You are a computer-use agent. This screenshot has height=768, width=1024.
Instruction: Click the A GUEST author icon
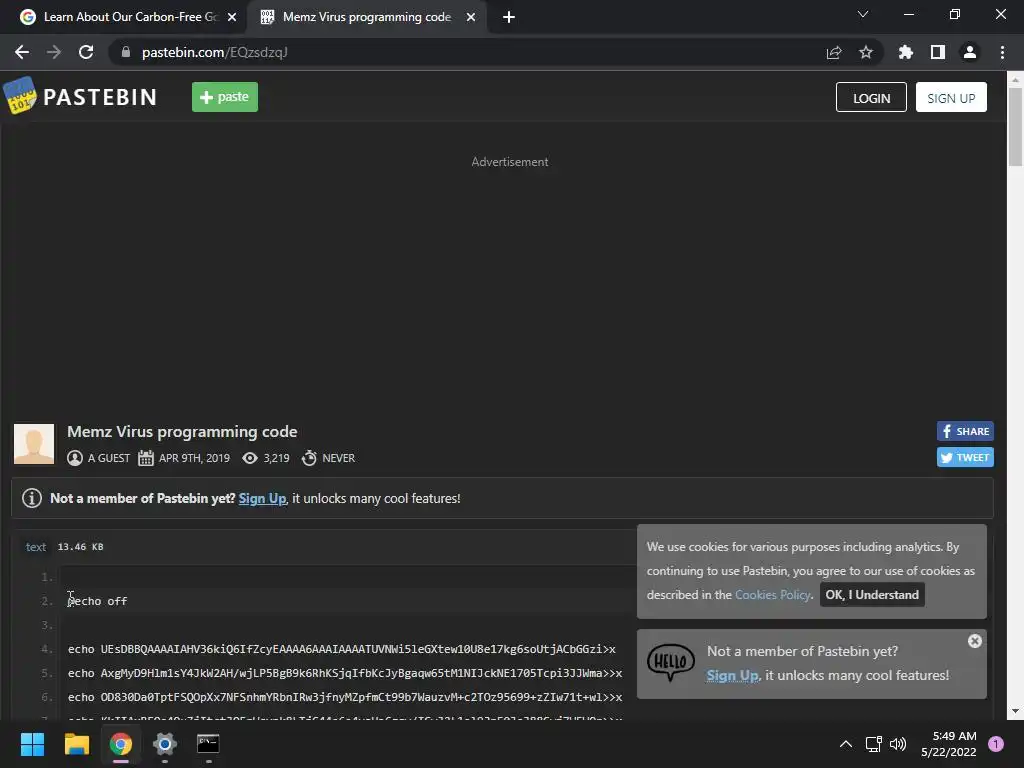[x=75, y=458]
